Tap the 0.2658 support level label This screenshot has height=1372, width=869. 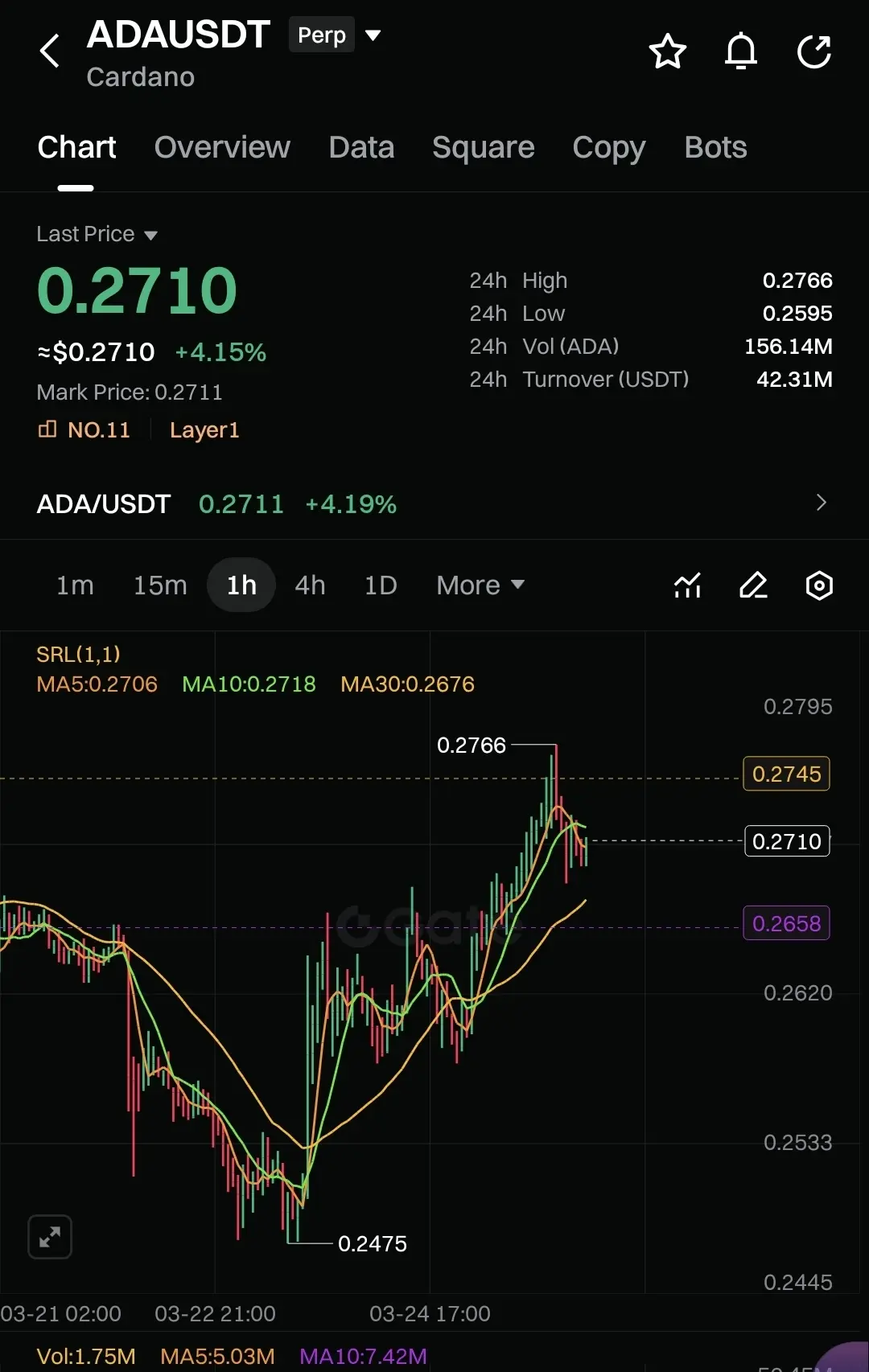[786, 923]
